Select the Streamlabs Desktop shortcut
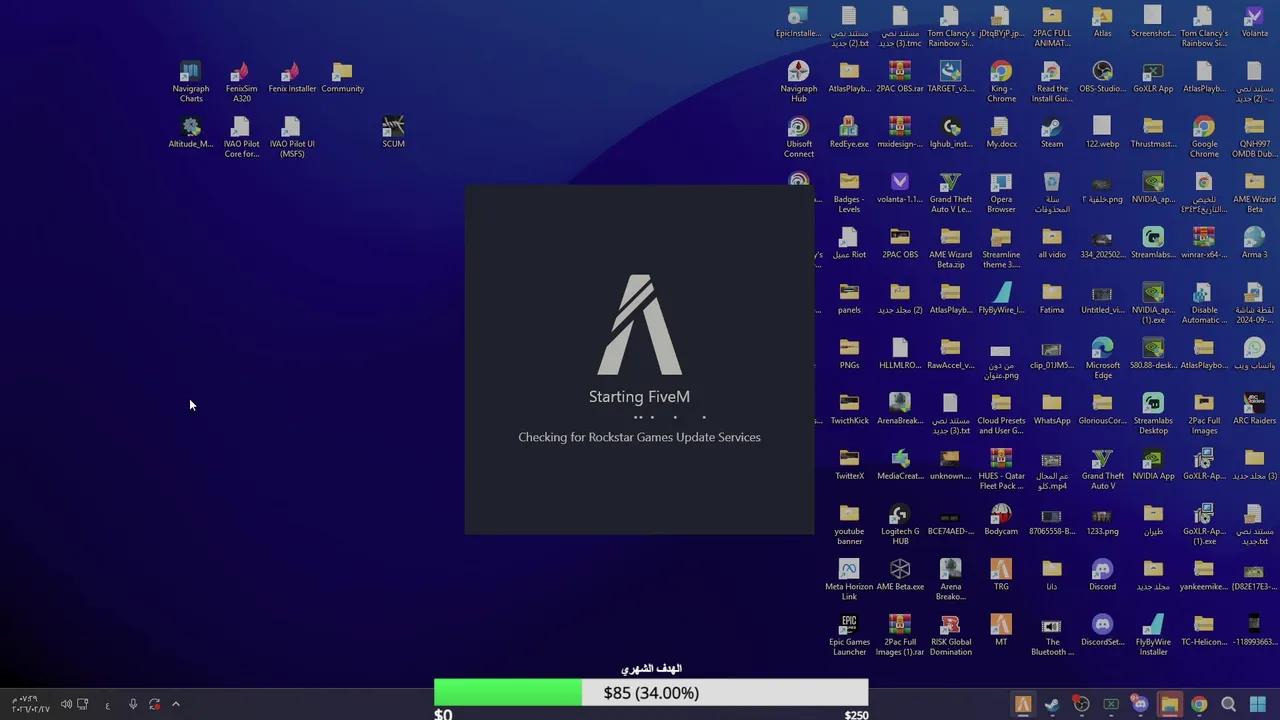 tap(1153, 414)
